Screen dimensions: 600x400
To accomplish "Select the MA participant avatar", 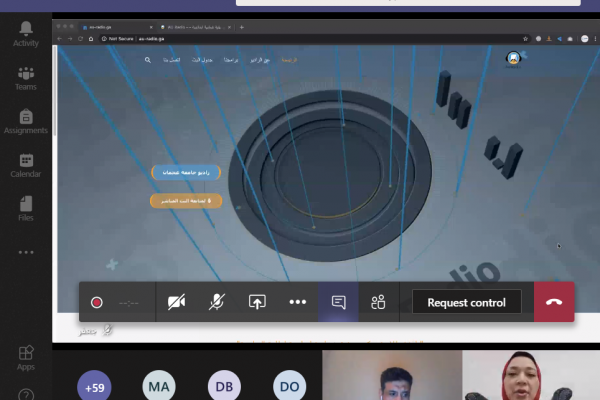I will pos(159,386).
